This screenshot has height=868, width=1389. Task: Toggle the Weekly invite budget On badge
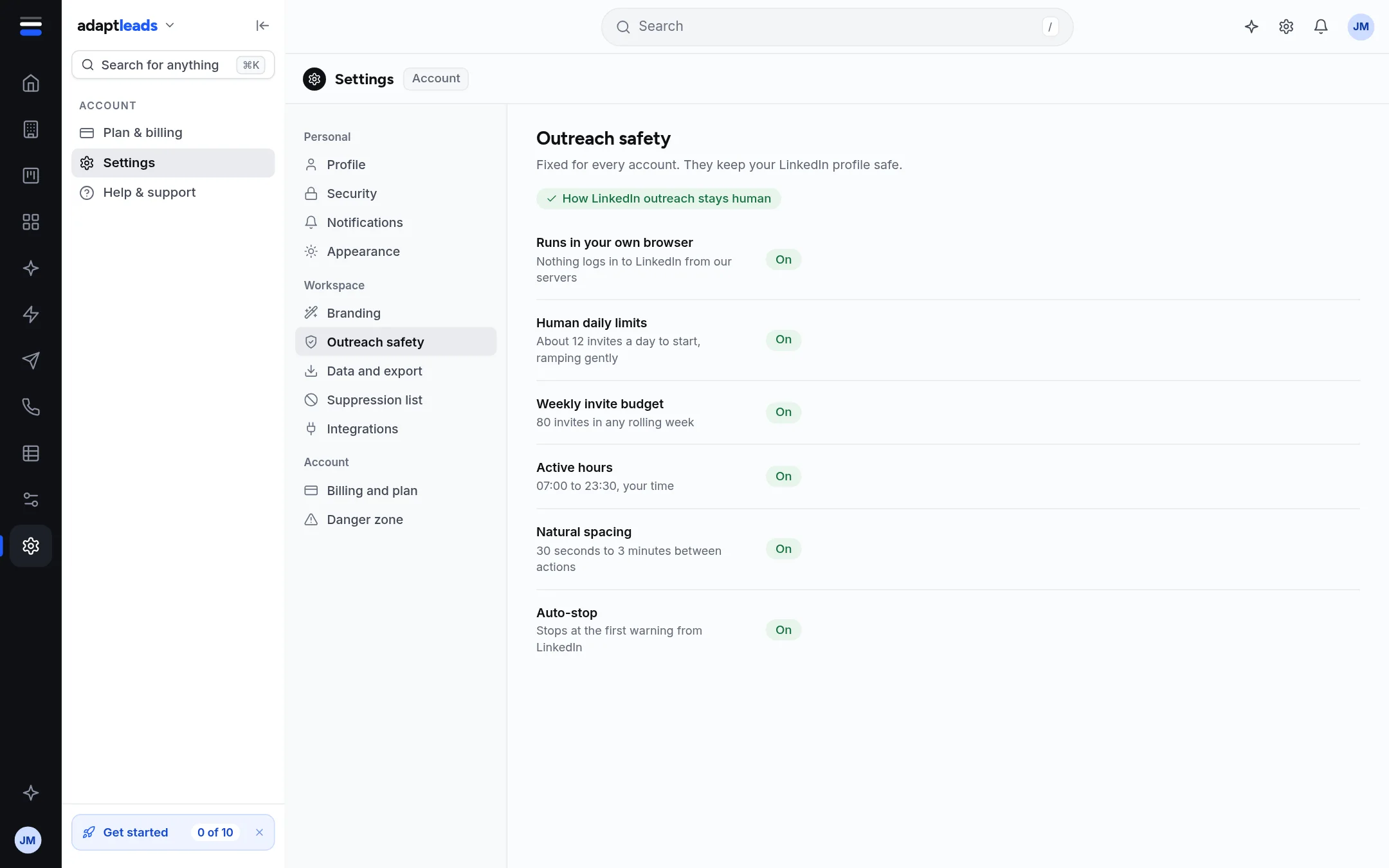[783, 412]
